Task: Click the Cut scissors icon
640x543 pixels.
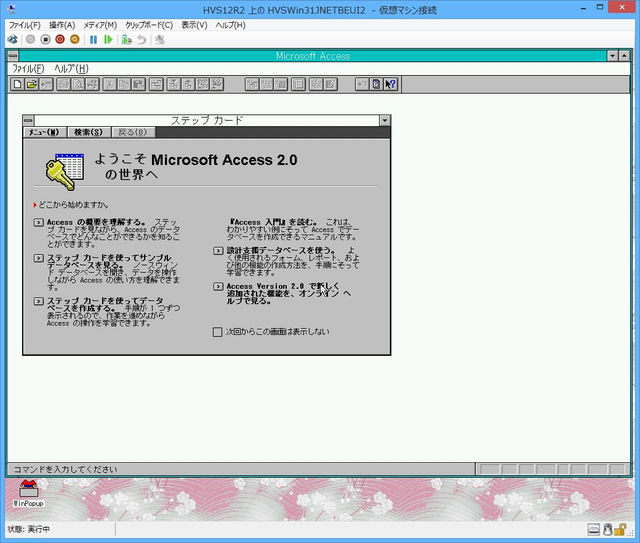Action: (x=109, y=84)
